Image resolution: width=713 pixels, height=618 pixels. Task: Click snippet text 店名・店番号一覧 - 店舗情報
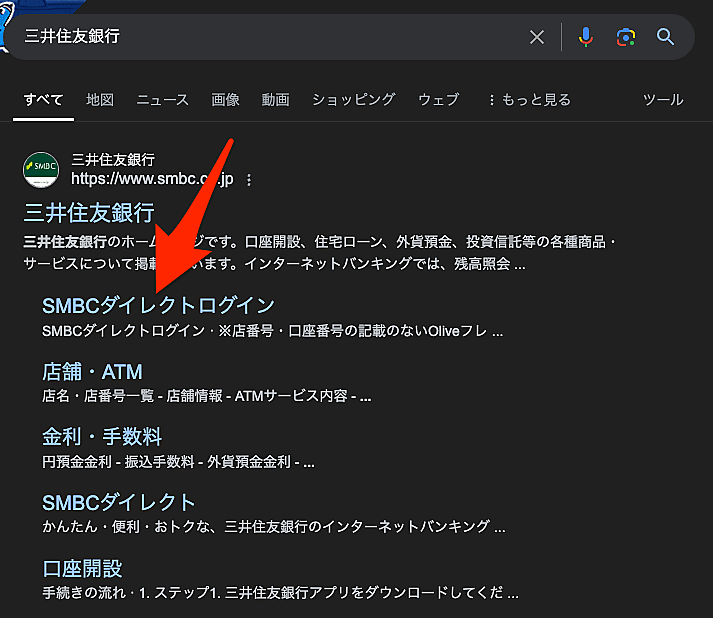point(132,396)
